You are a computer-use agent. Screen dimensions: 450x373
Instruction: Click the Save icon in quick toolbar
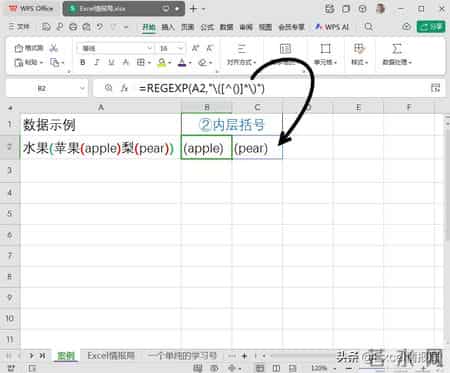click(x=46, y=27)
